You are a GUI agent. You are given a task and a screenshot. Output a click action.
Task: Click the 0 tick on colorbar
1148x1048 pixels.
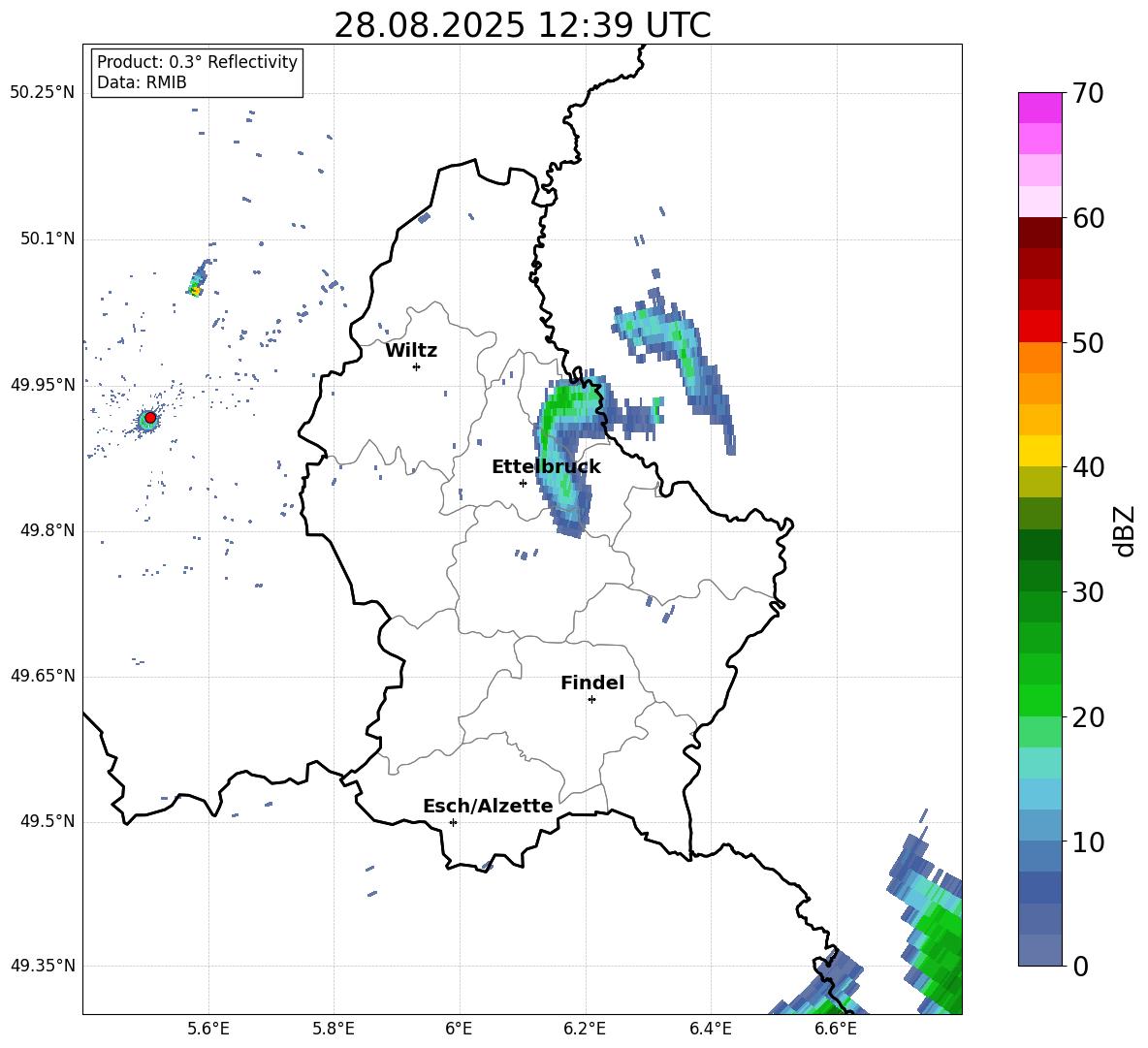point(1080,967)
